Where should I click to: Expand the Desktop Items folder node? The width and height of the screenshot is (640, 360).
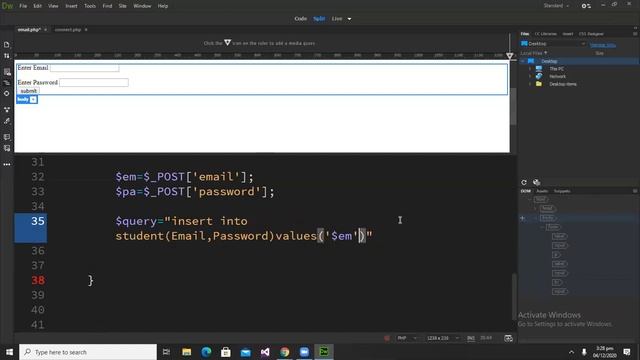pyautogui.click(x=530, y=84)
